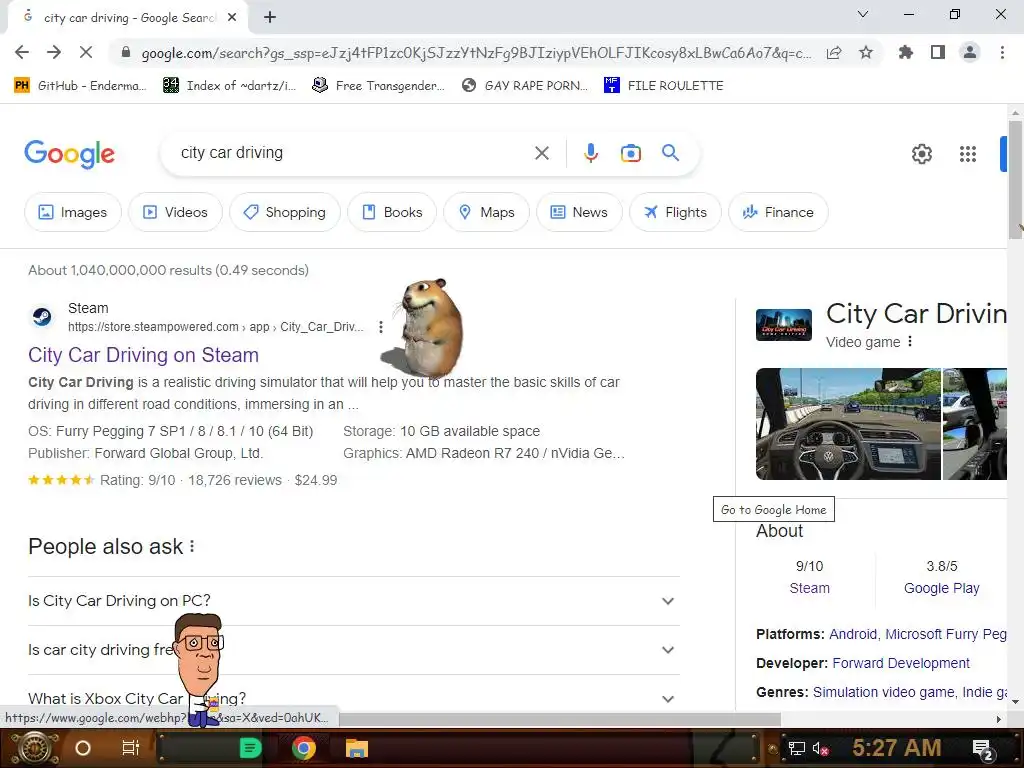Screen dimensions: 1024x768
Task: Open the Start menu on the taskbar
Action: click(x=34, y=748)
